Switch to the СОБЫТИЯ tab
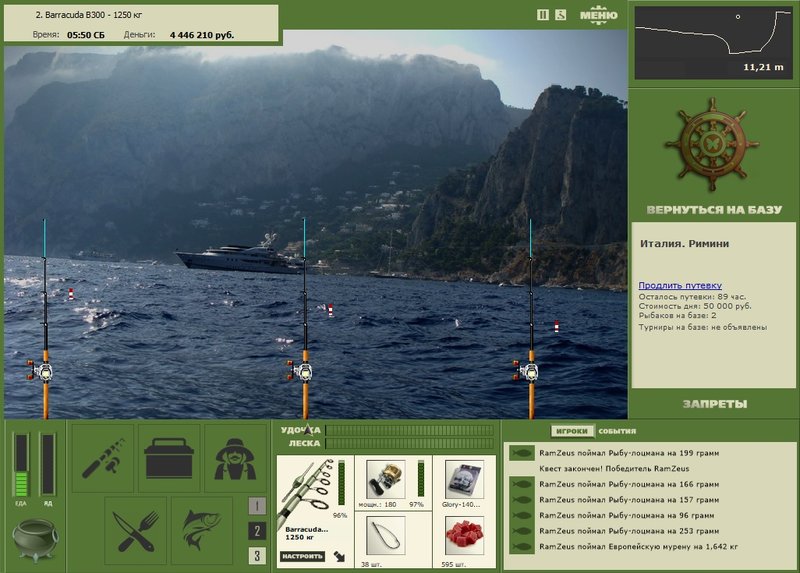Viewport: 800px width, 573px height. pyautogui.click(x=617, y=431)
